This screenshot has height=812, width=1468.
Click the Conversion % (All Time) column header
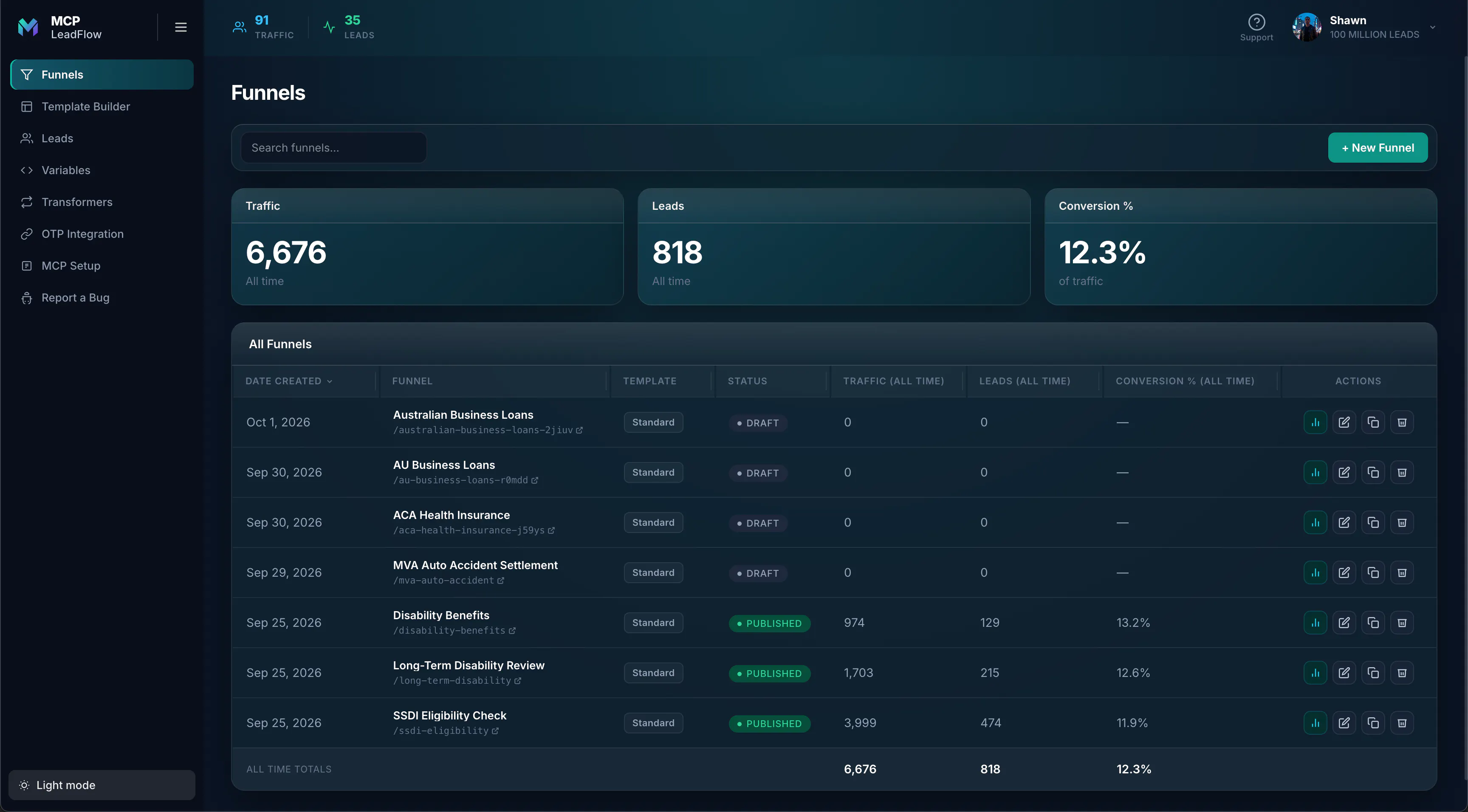(x=1185, y=381)
